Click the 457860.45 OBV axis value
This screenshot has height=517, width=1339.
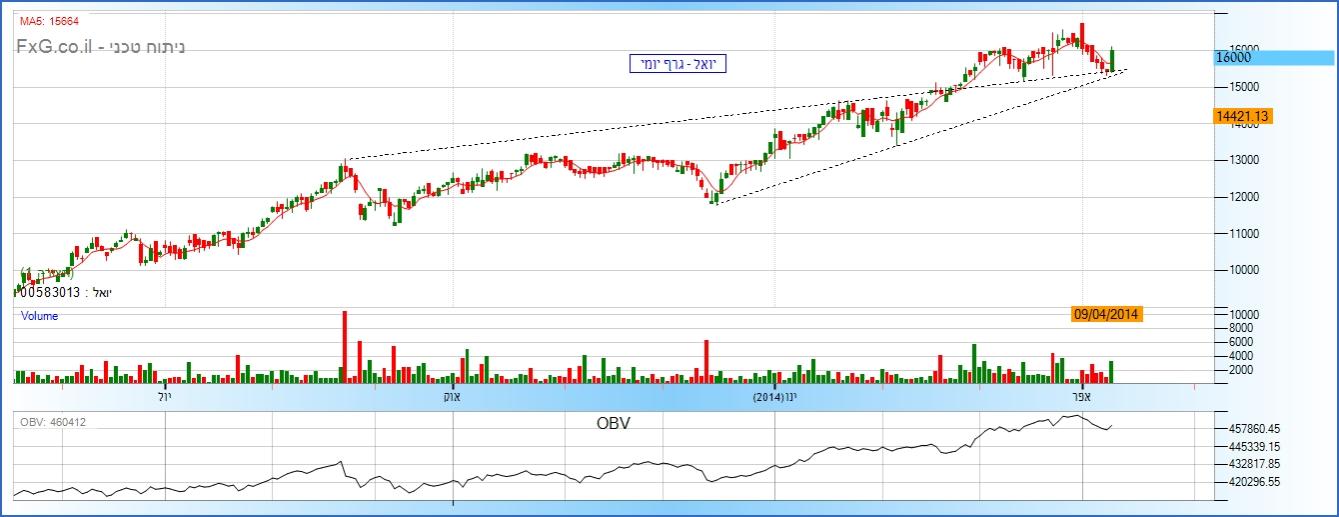pyautogui.click(x=1252, y=428)
